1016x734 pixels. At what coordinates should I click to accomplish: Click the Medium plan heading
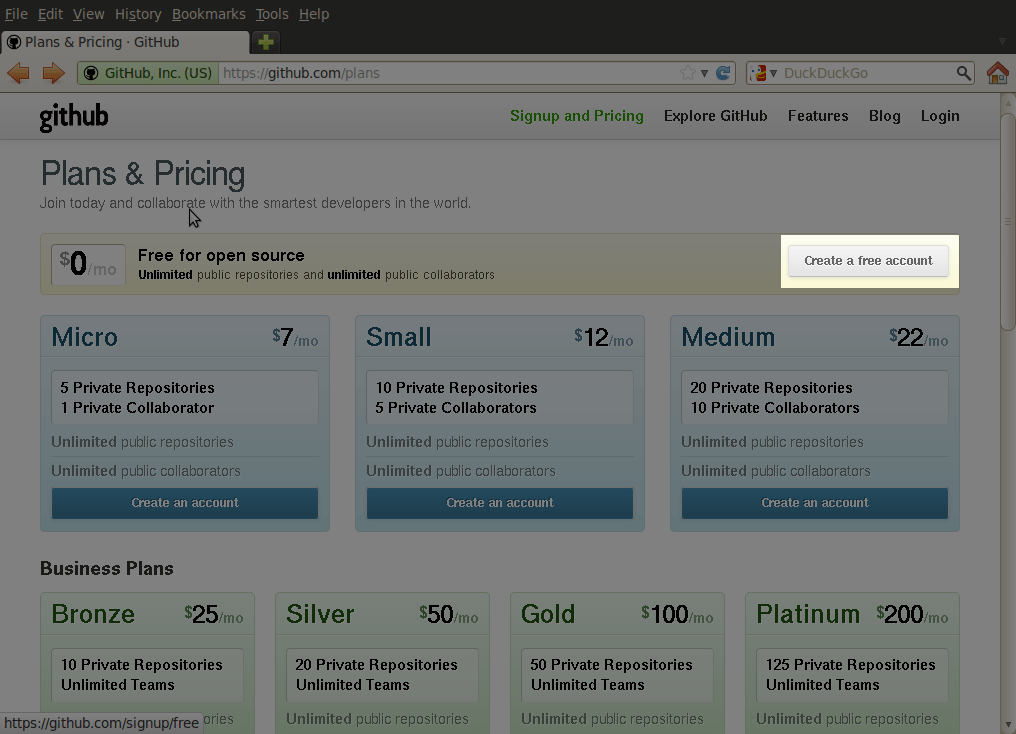point(728,338)
